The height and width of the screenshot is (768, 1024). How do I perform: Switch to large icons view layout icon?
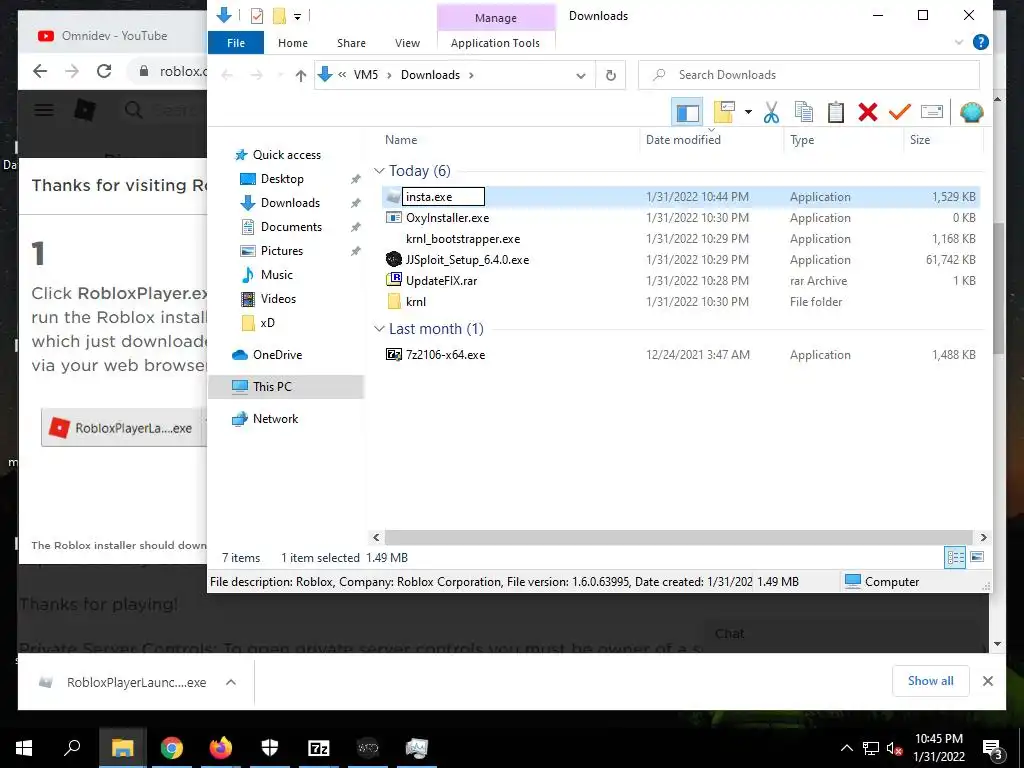click(x=977, y=557)
